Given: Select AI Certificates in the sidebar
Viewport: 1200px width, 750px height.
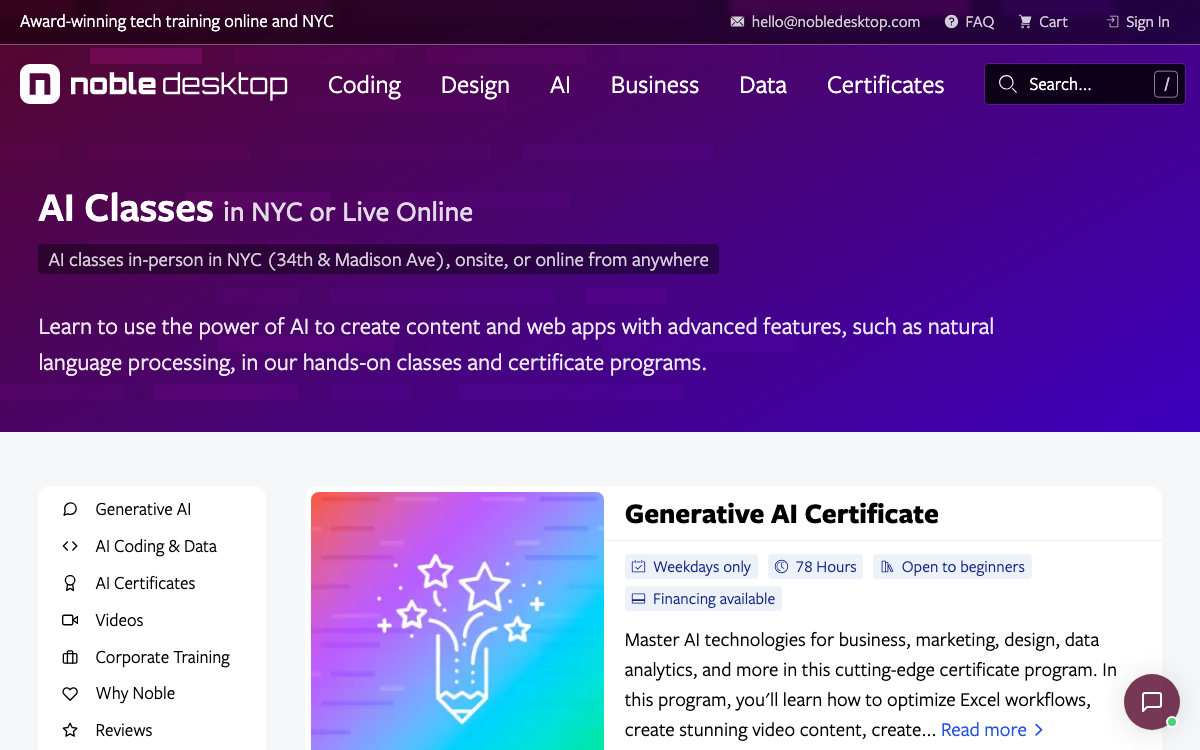Looking at the screenshot, I should (145, 584).
